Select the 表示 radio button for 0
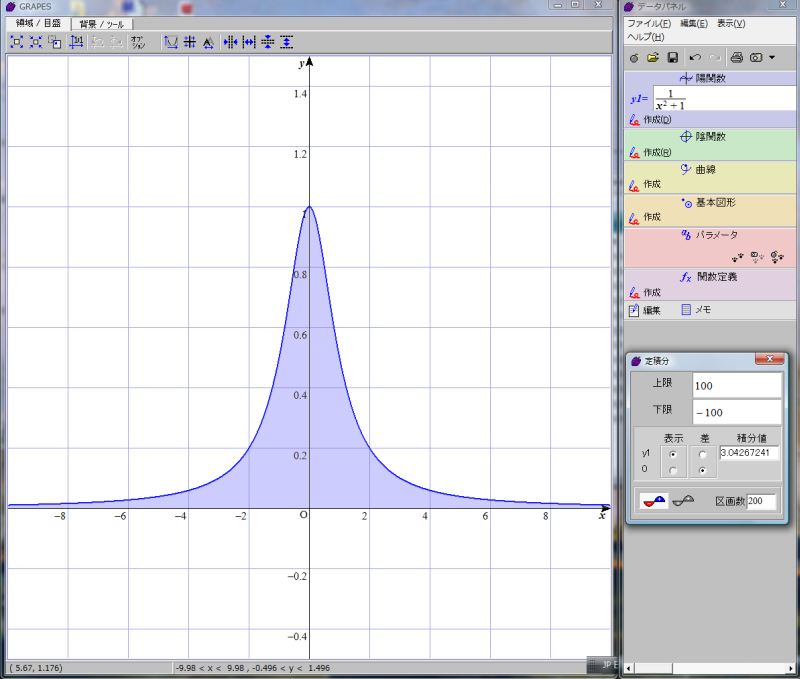This screenshot has width=800, height=679. coord(671,470)
